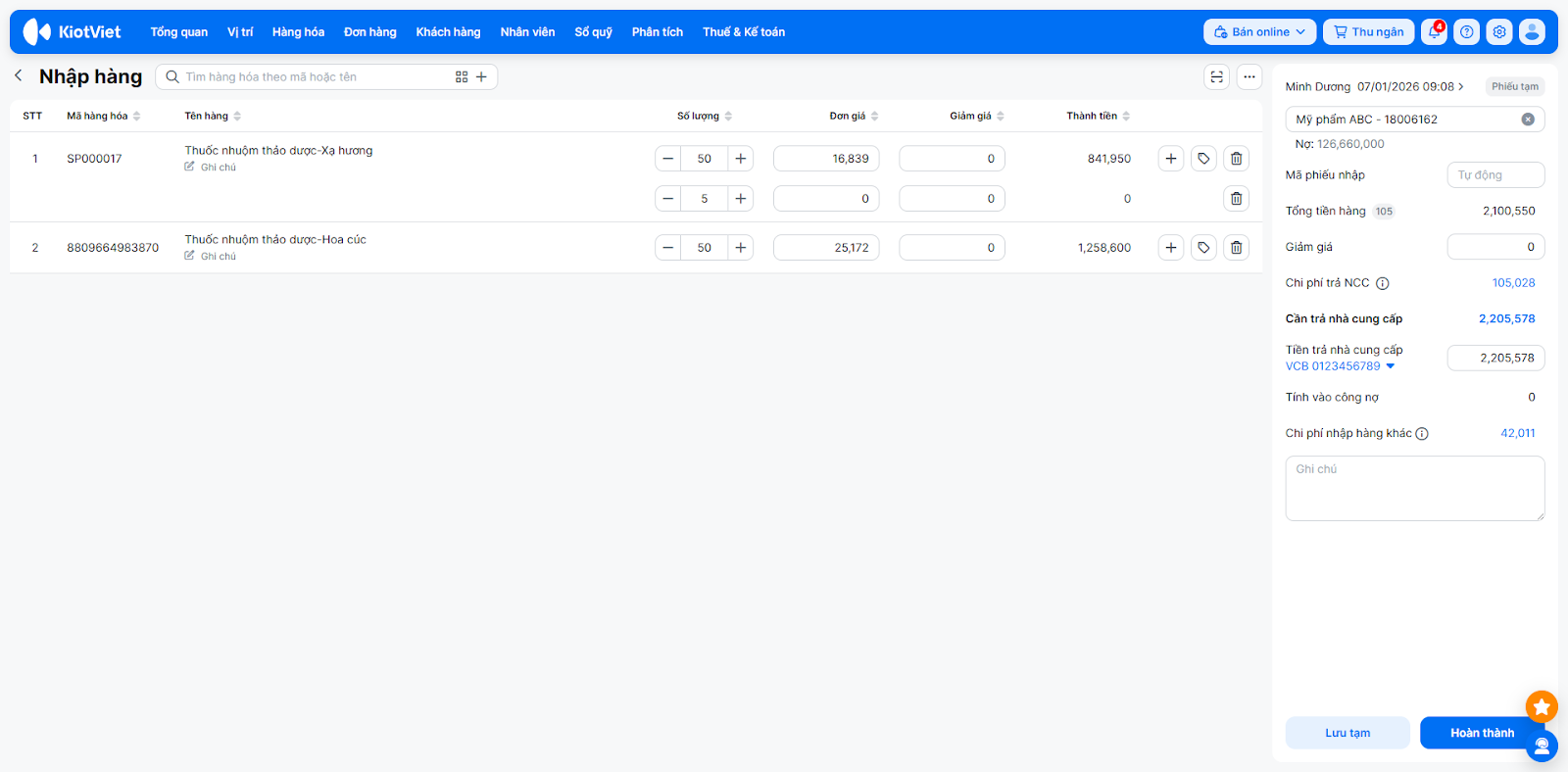This screenshot has height=772, width=1568.
Task: Click the Chi phí trả NCC amount 105,028
Action: click(x=1514, y=283)
